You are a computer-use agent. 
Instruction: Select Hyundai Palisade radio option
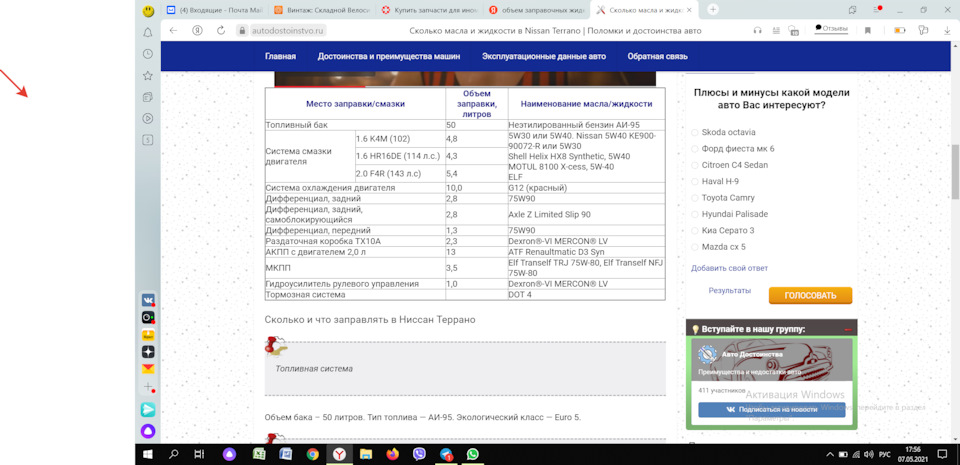click(694, 214)
